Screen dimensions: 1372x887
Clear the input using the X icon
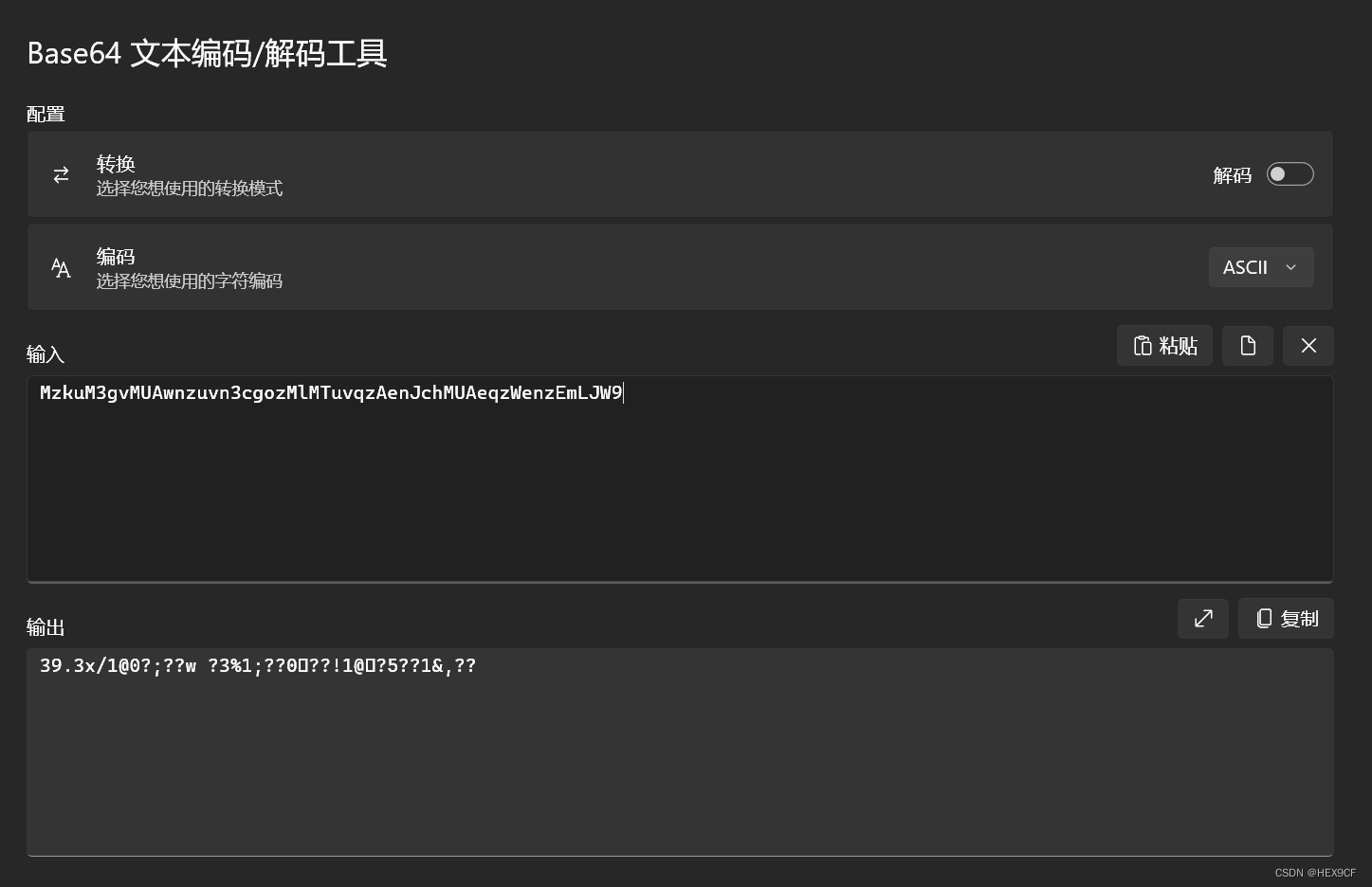tap(1308, 345)
